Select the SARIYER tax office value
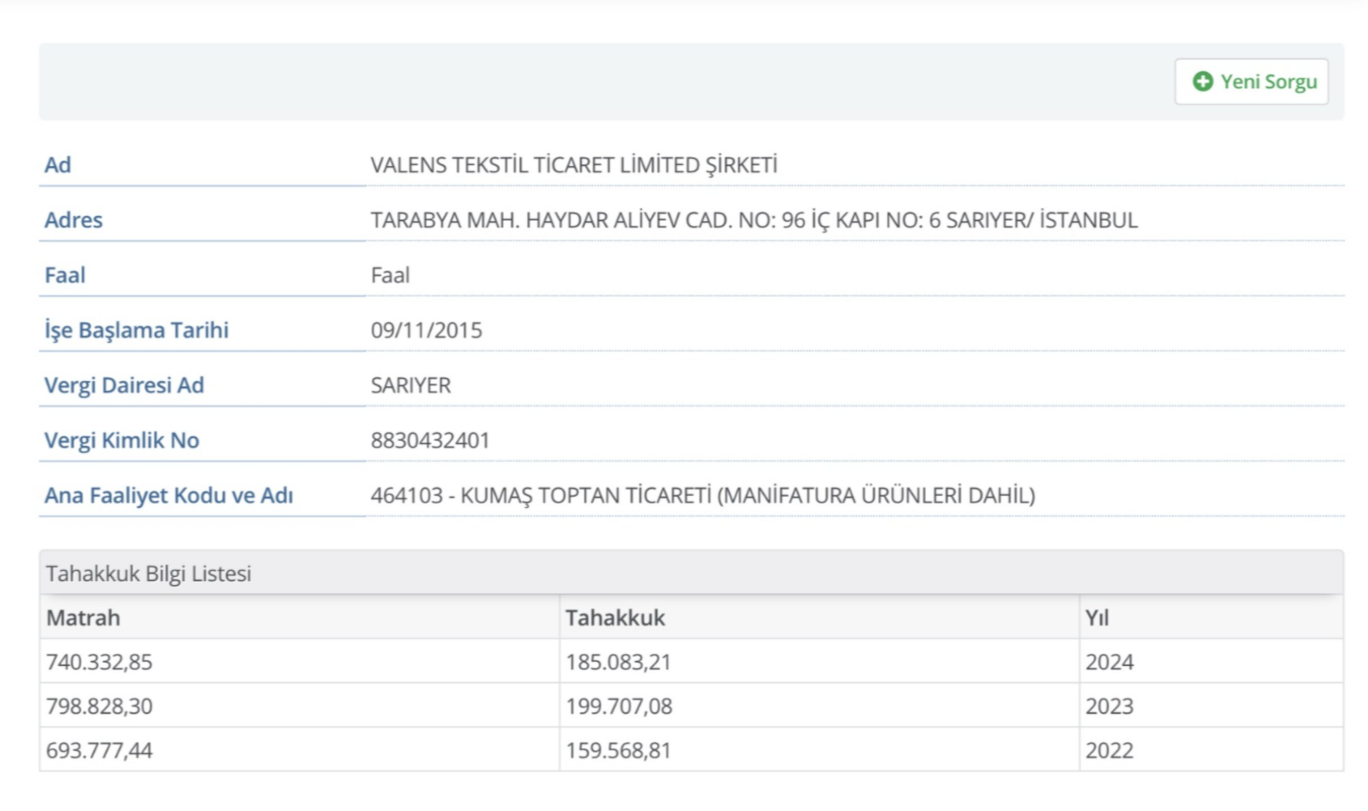The width and height of the screenshot is (1368, 811). pyautogui.click(x=410, y=385)
